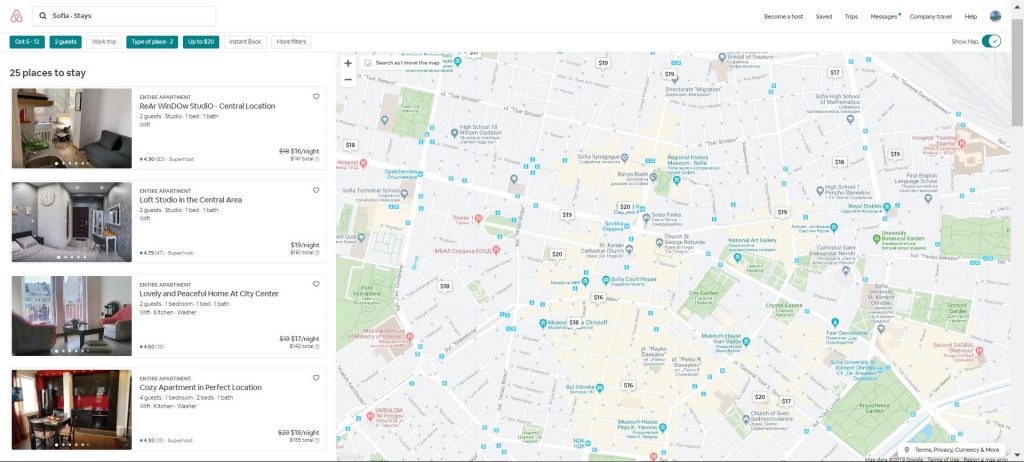Save ReAr WinDOw StudiO with heart icon
Viewport: 1024px width, 462px height.
click(x=316, y=97)
